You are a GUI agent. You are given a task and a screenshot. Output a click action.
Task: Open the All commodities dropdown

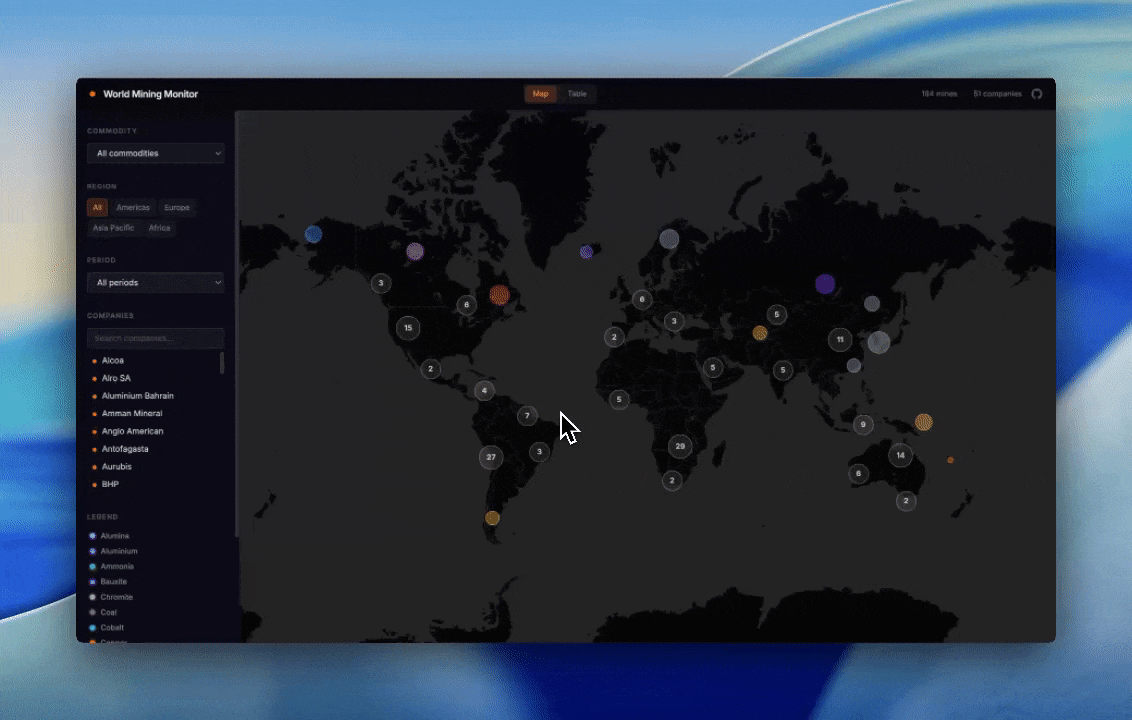point(155,153)
